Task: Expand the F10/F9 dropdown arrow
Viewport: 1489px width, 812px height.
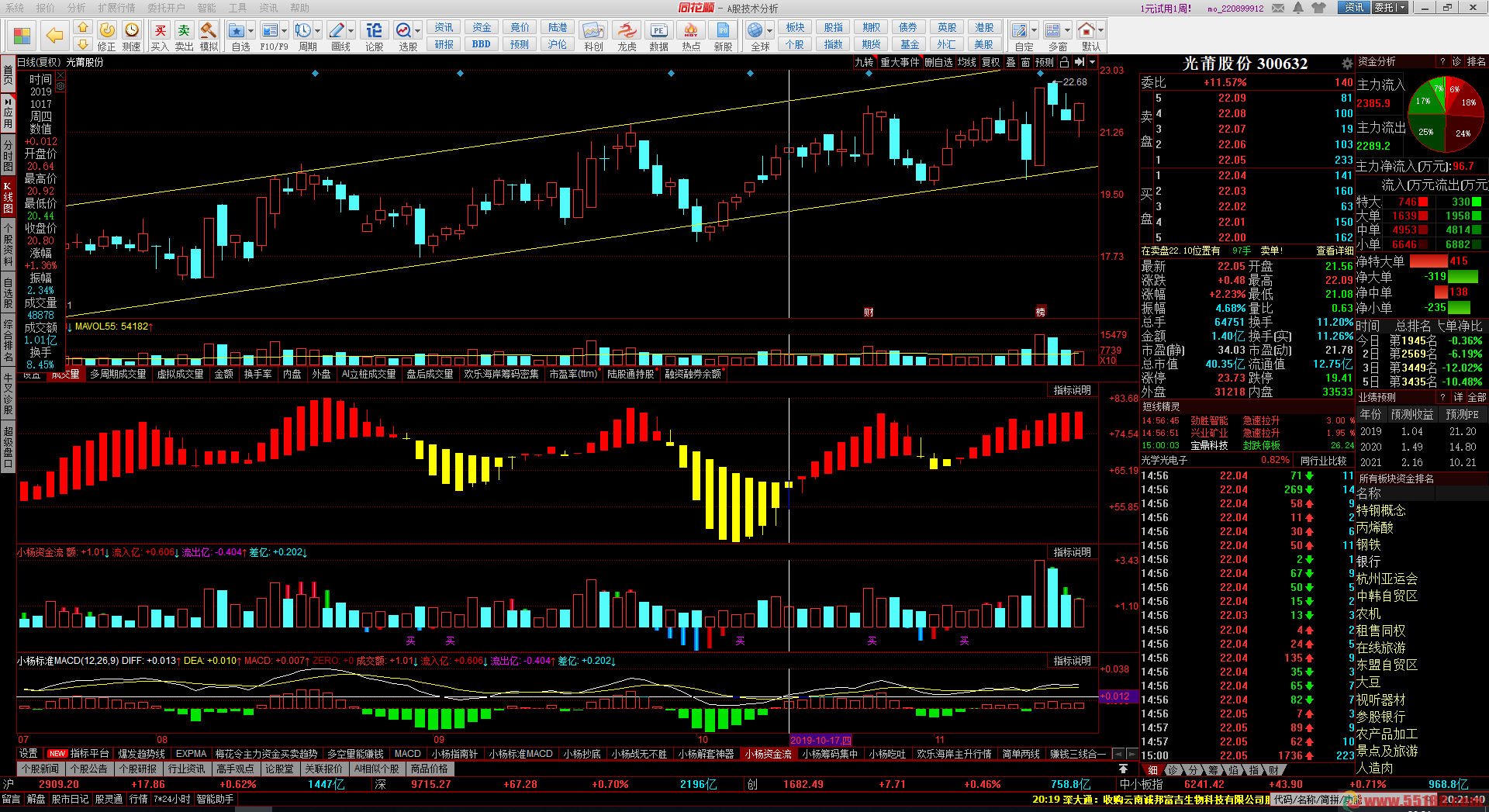Action: coord(284,31)
